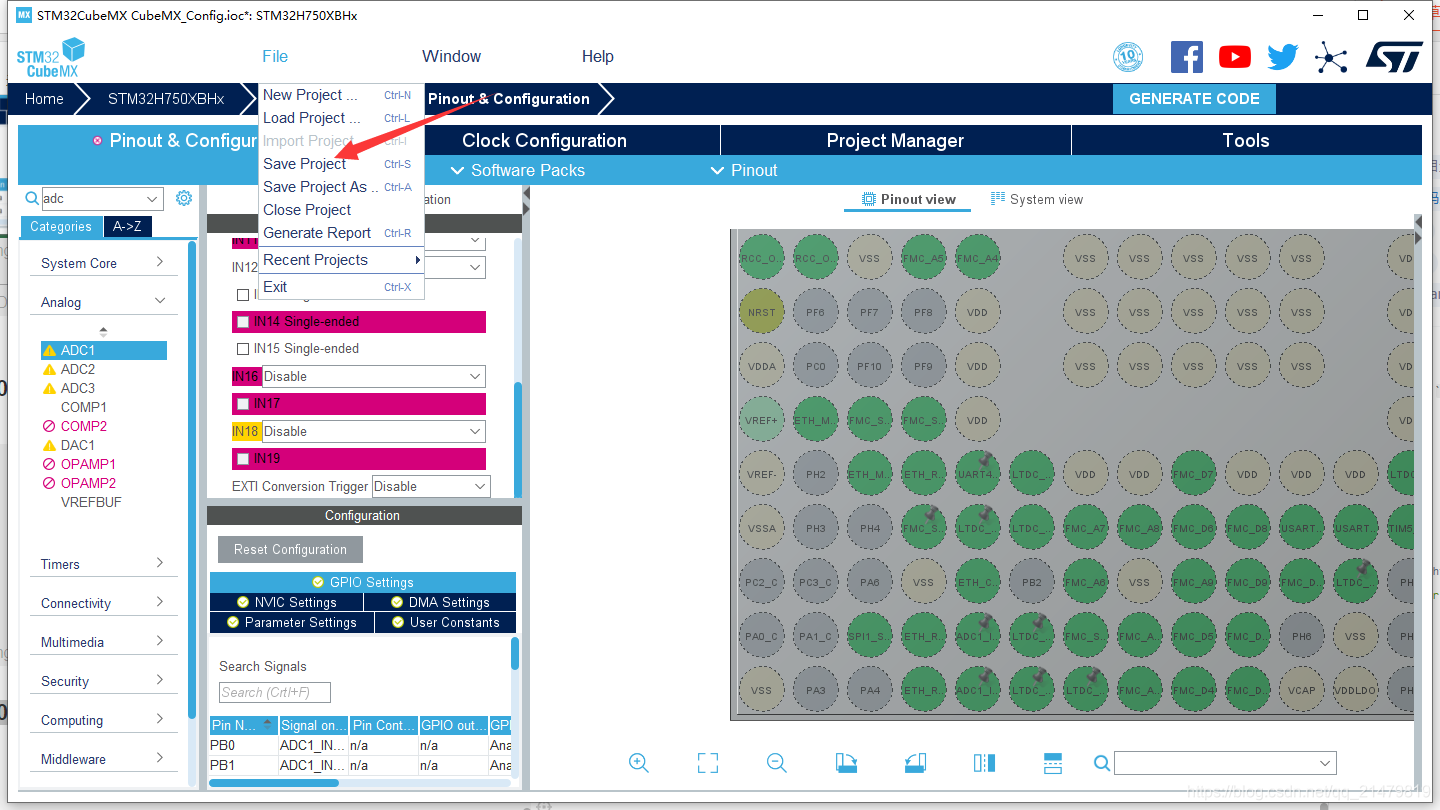Rotate the chip clockwise
Viewport: 1440px width, 810px height.
pyautogui.click(x=846, y=763)
